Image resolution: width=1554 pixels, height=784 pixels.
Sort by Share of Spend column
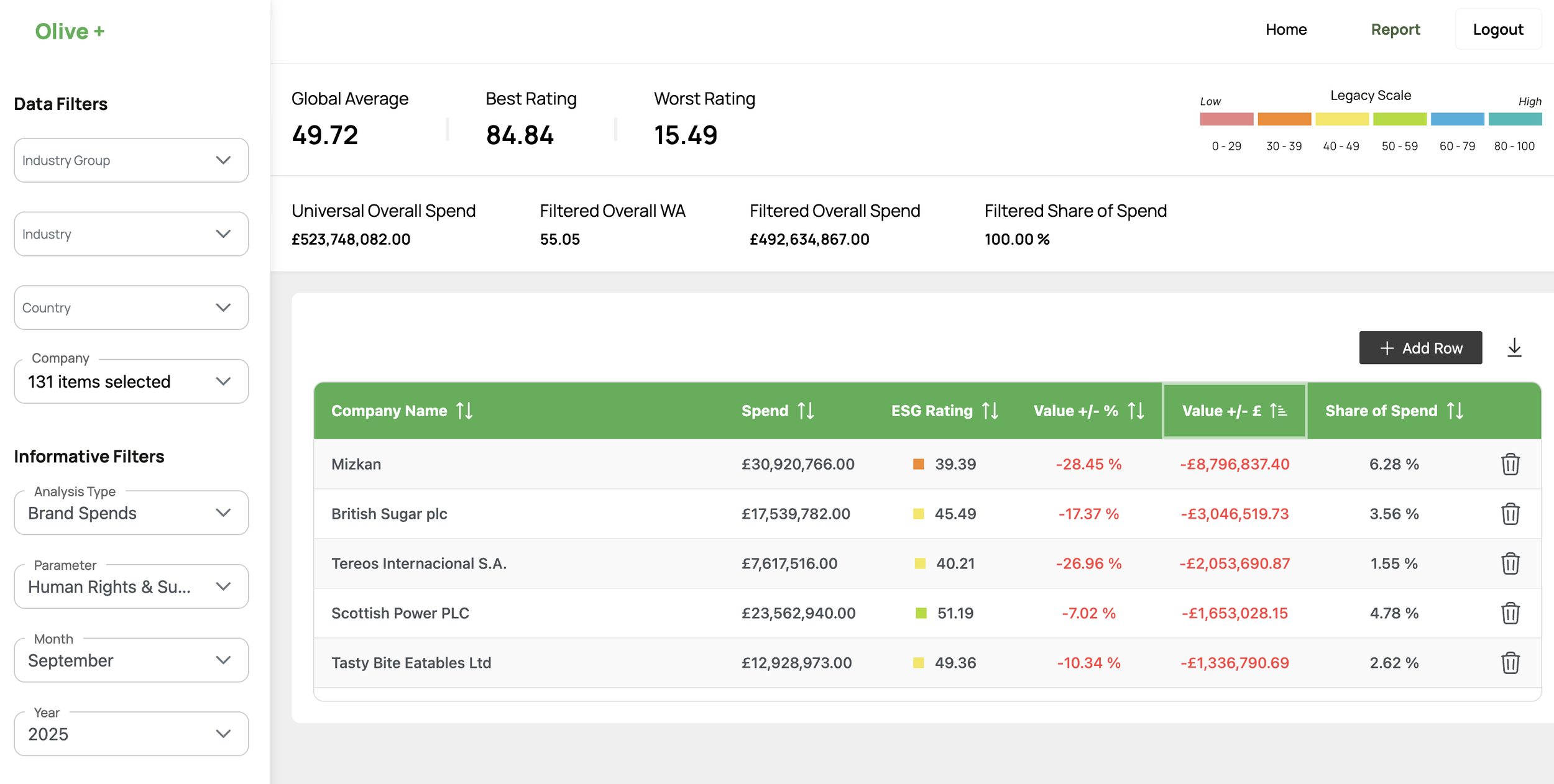point(1455,411)
